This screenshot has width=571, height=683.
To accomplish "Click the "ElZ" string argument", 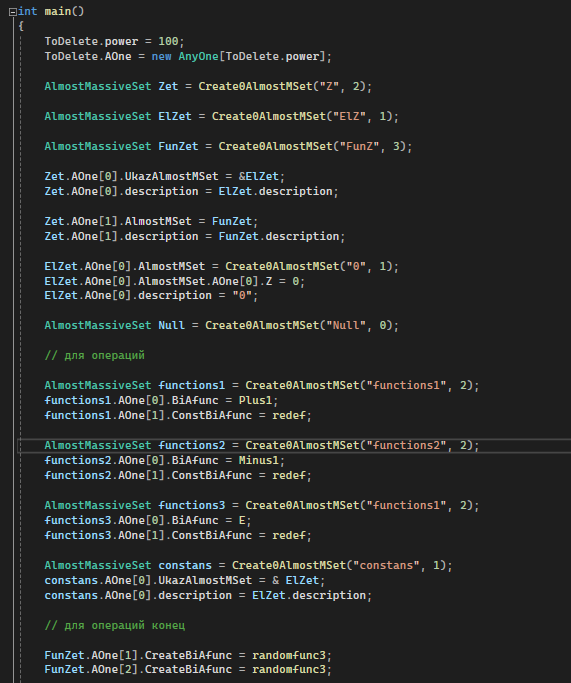I will pyautogui.click(x=349, y=116).
